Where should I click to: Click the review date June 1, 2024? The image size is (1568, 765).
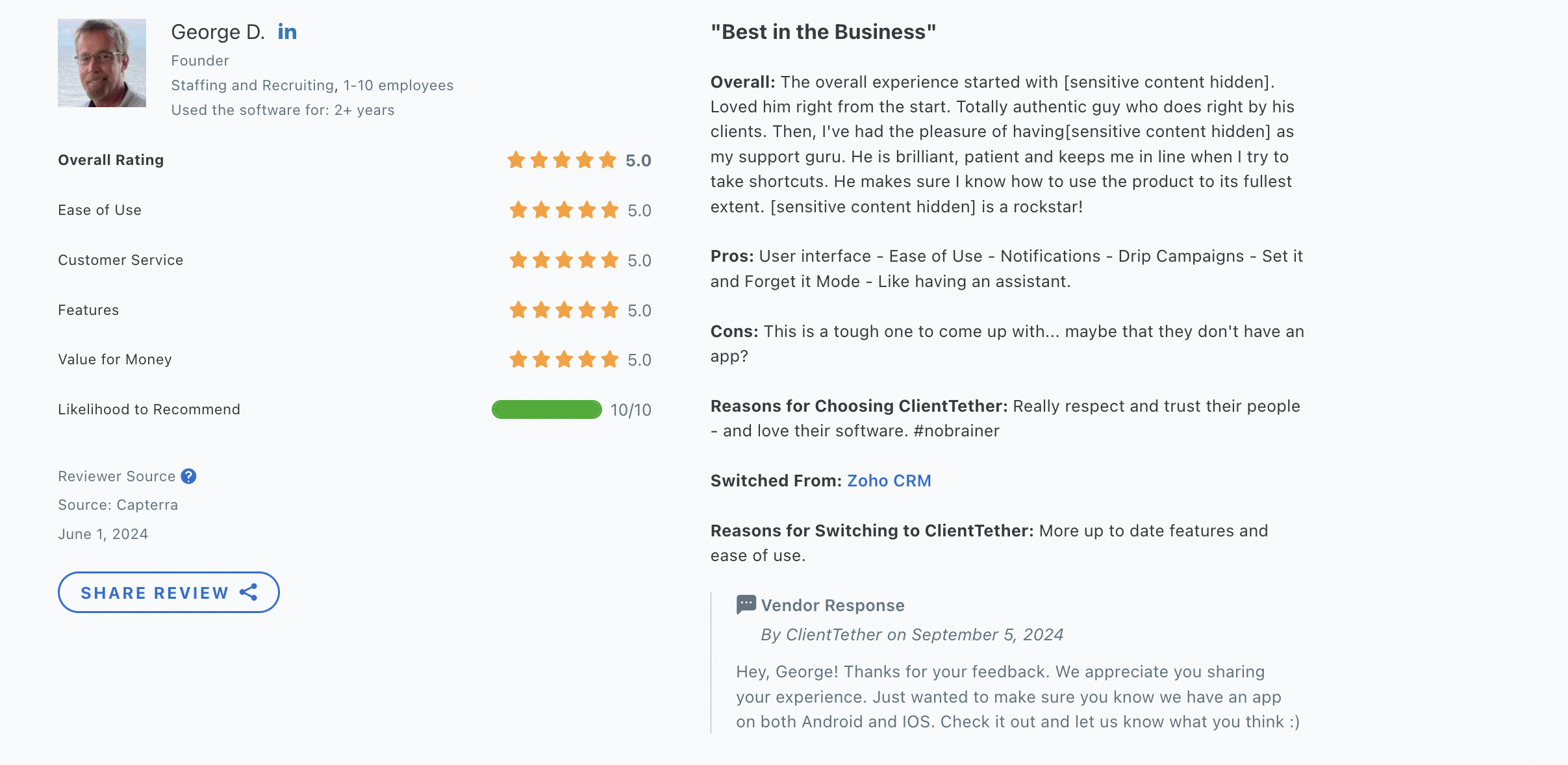point(103,533)
